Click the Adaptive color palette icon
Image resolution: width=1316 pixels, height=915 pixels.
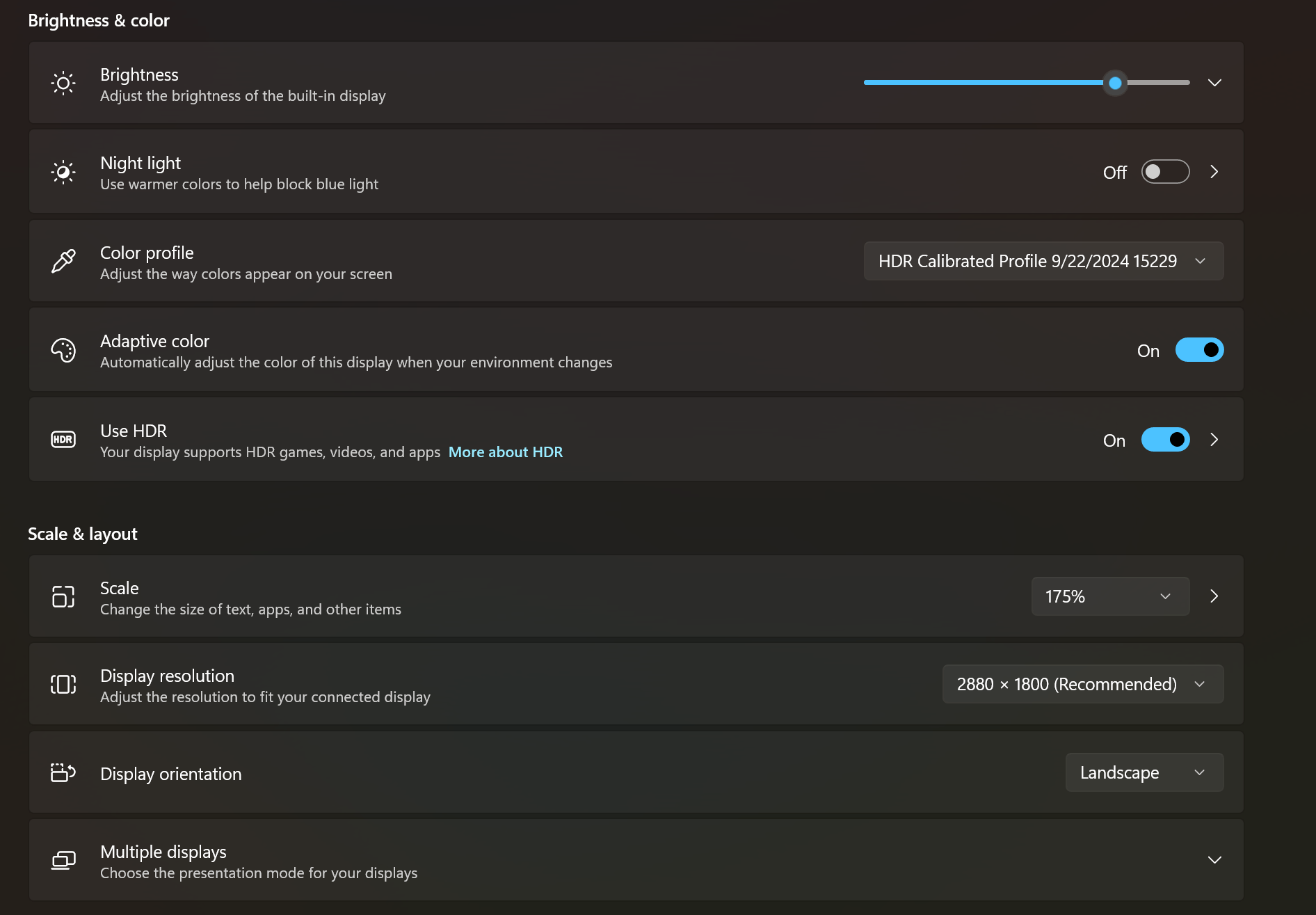pos(63,350)
